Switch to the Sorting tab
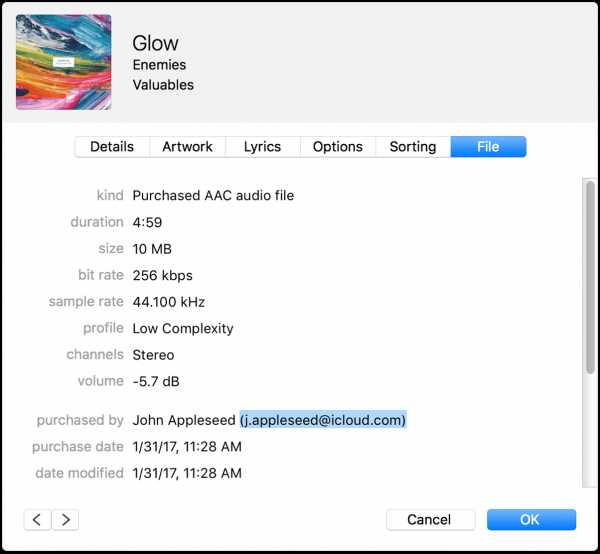The image size is (600, 554). (413, 147)
